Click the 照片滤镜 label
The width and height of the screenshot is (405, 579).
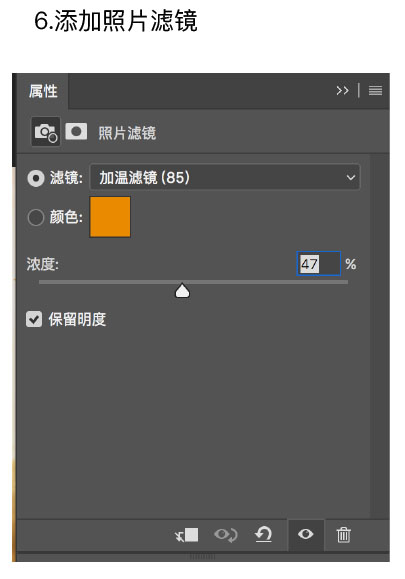point(127,133)
